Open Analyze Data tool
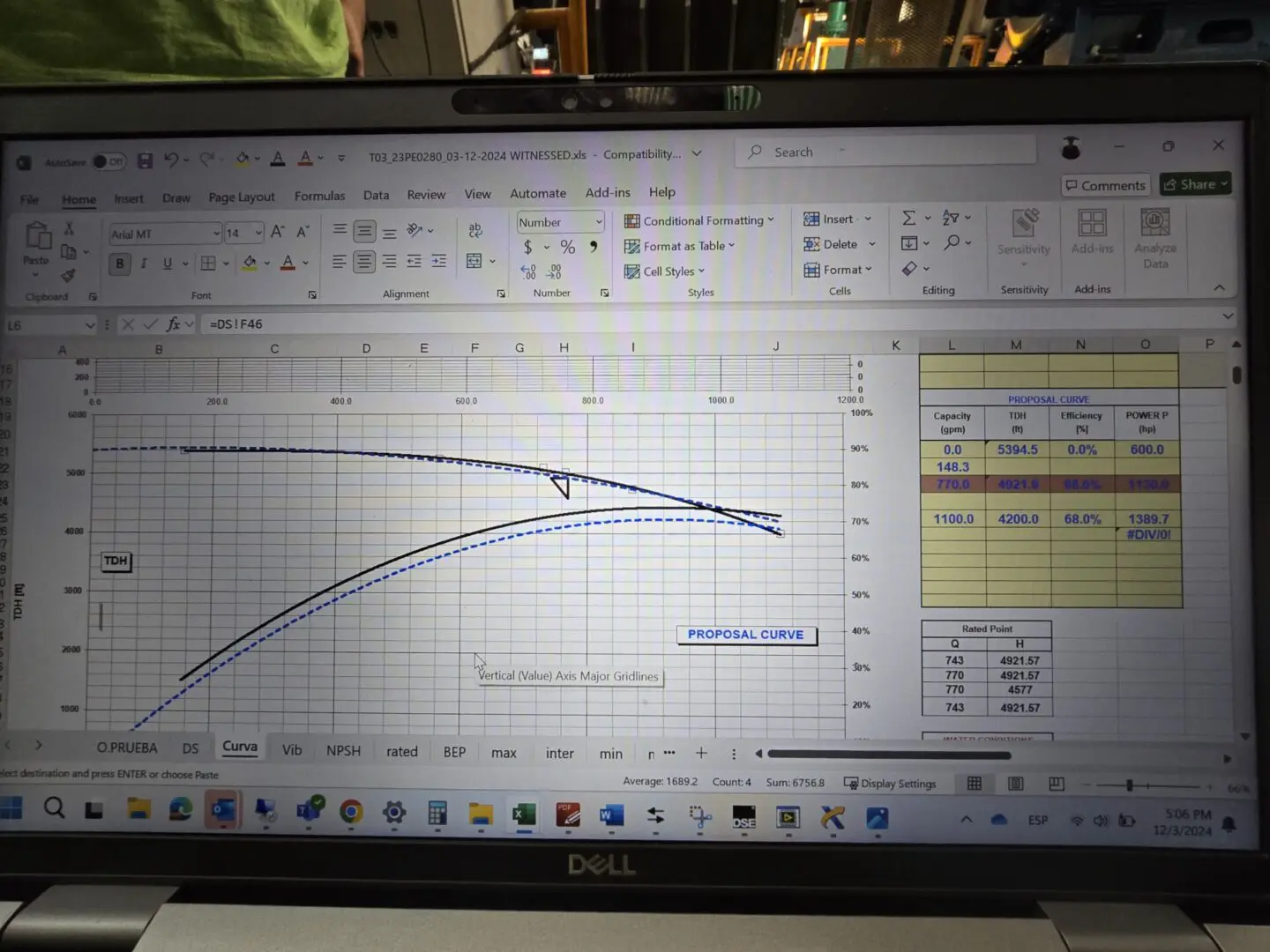 click(1155, 238)
